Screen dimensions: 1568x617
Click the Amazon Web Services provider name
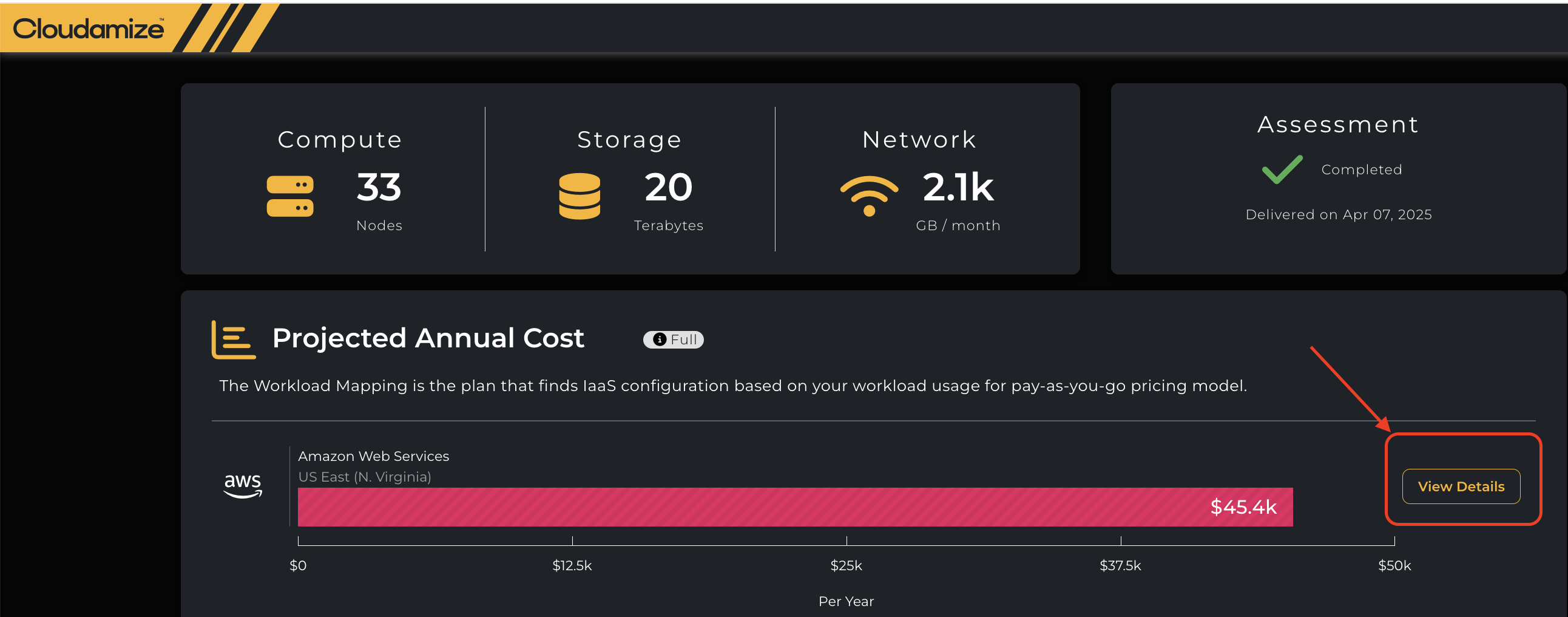pyautogui.click(x=373, y=456)
